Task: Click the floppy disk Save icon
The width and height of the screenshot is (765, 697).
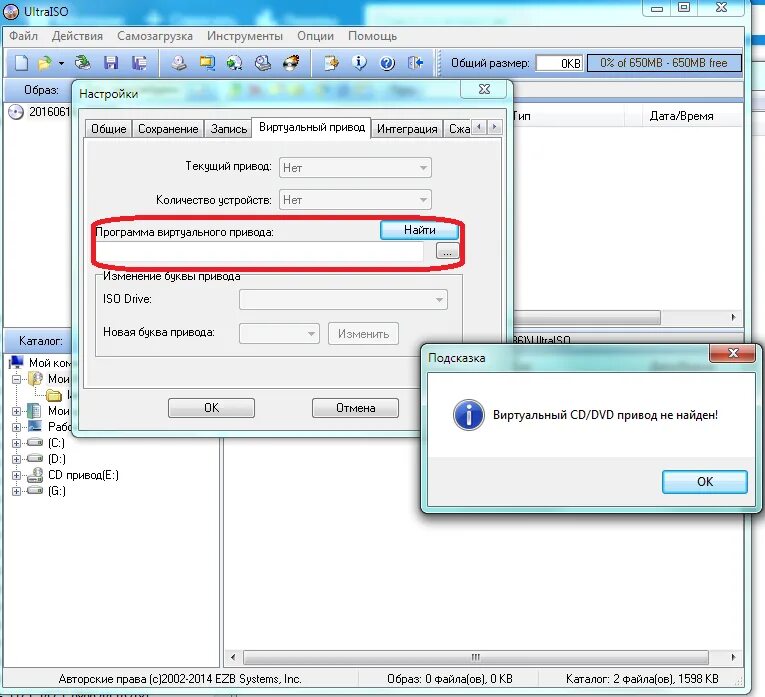Action: pos(111,63)
